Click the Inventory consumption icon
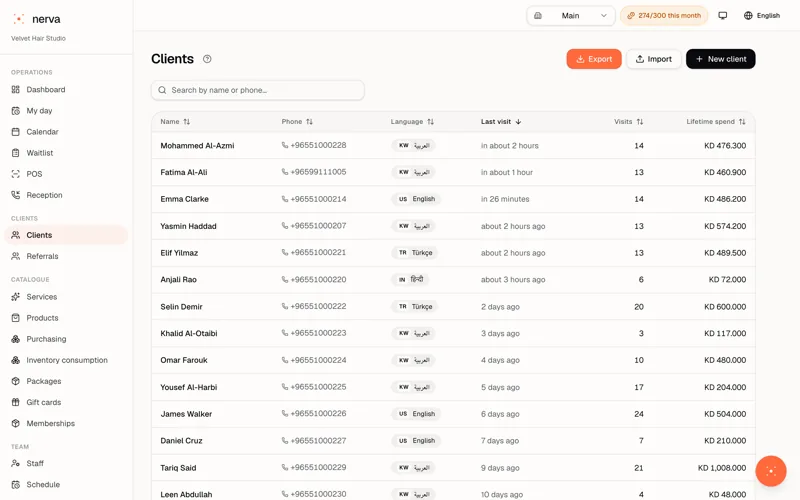 click(16, 360)
